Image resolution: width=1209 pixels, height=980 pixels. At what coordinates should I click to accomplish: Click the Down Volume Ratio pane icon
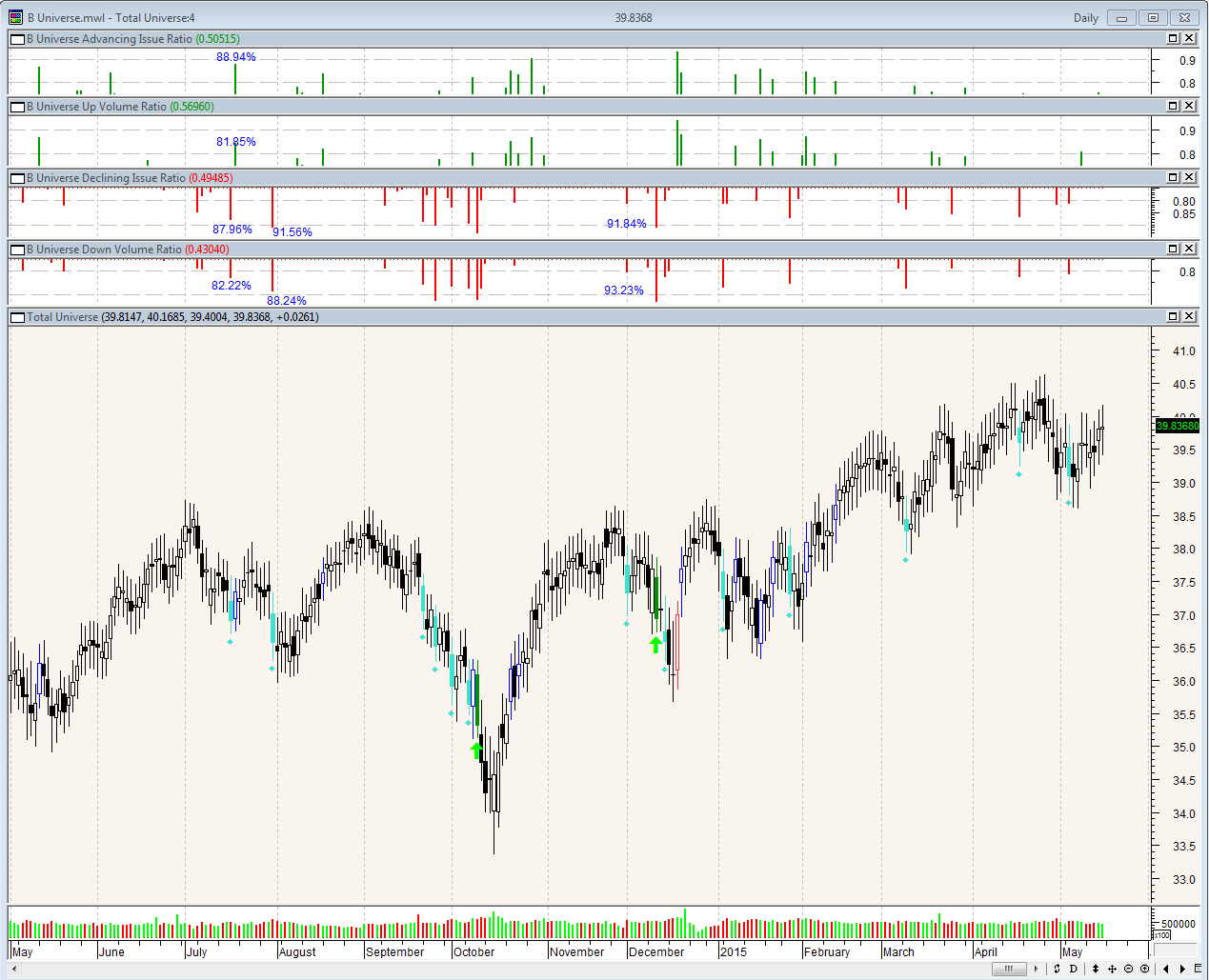(17, 250)
